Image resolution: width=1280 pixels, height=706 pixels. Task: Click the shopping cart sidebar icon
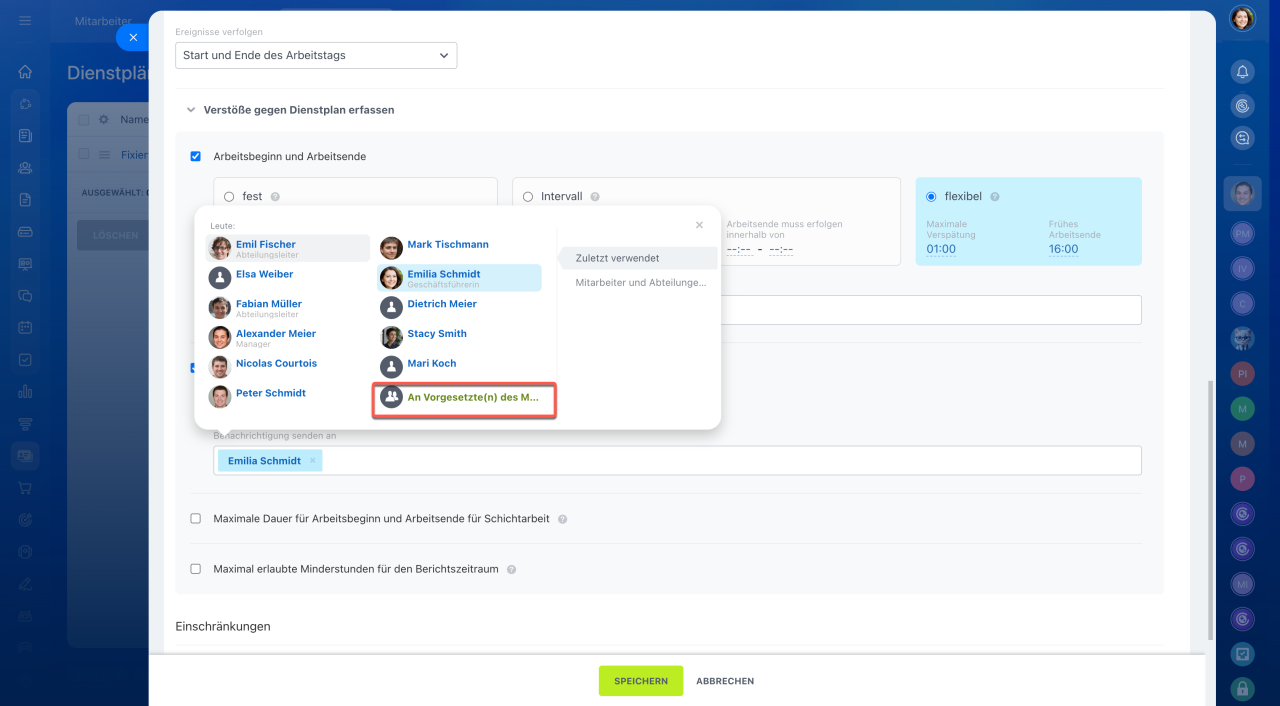[x=25, y=488]
